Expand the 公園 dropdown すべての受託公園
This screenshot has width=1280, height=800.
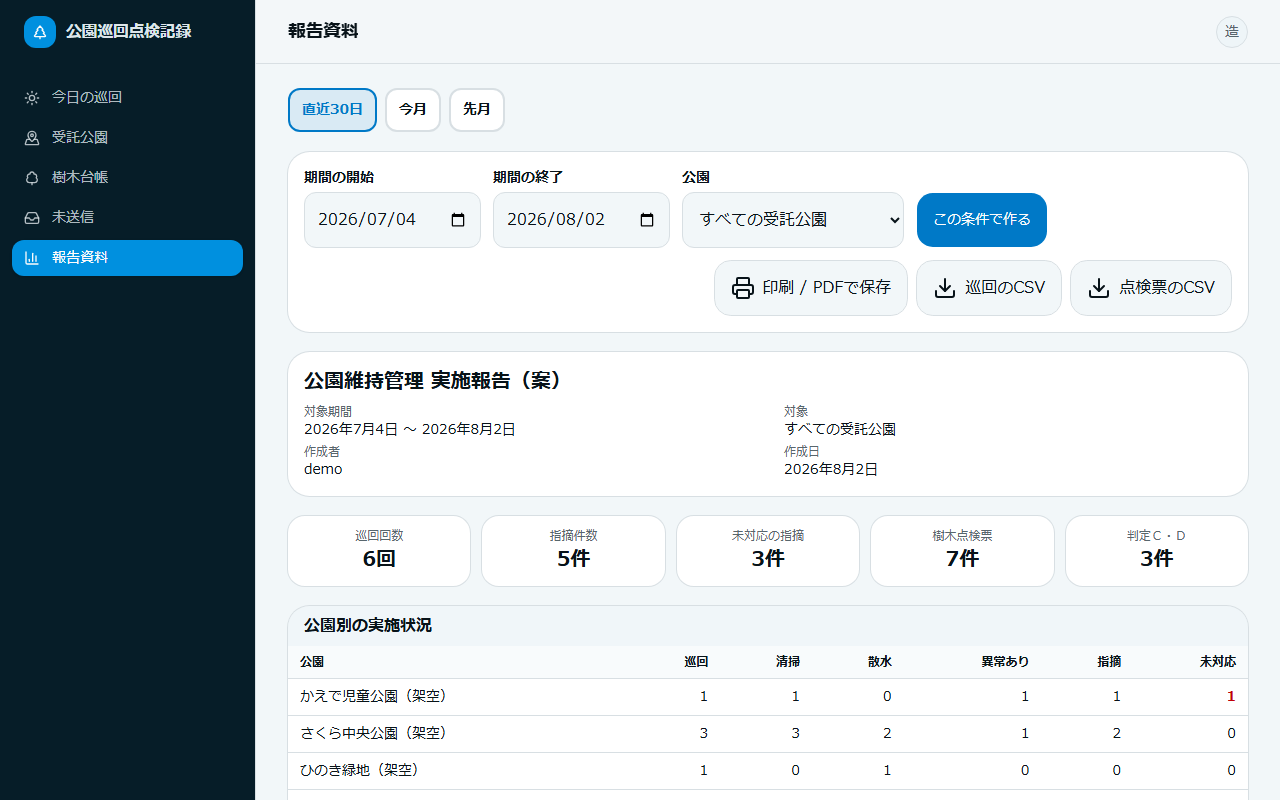click(x=793, y=220)
